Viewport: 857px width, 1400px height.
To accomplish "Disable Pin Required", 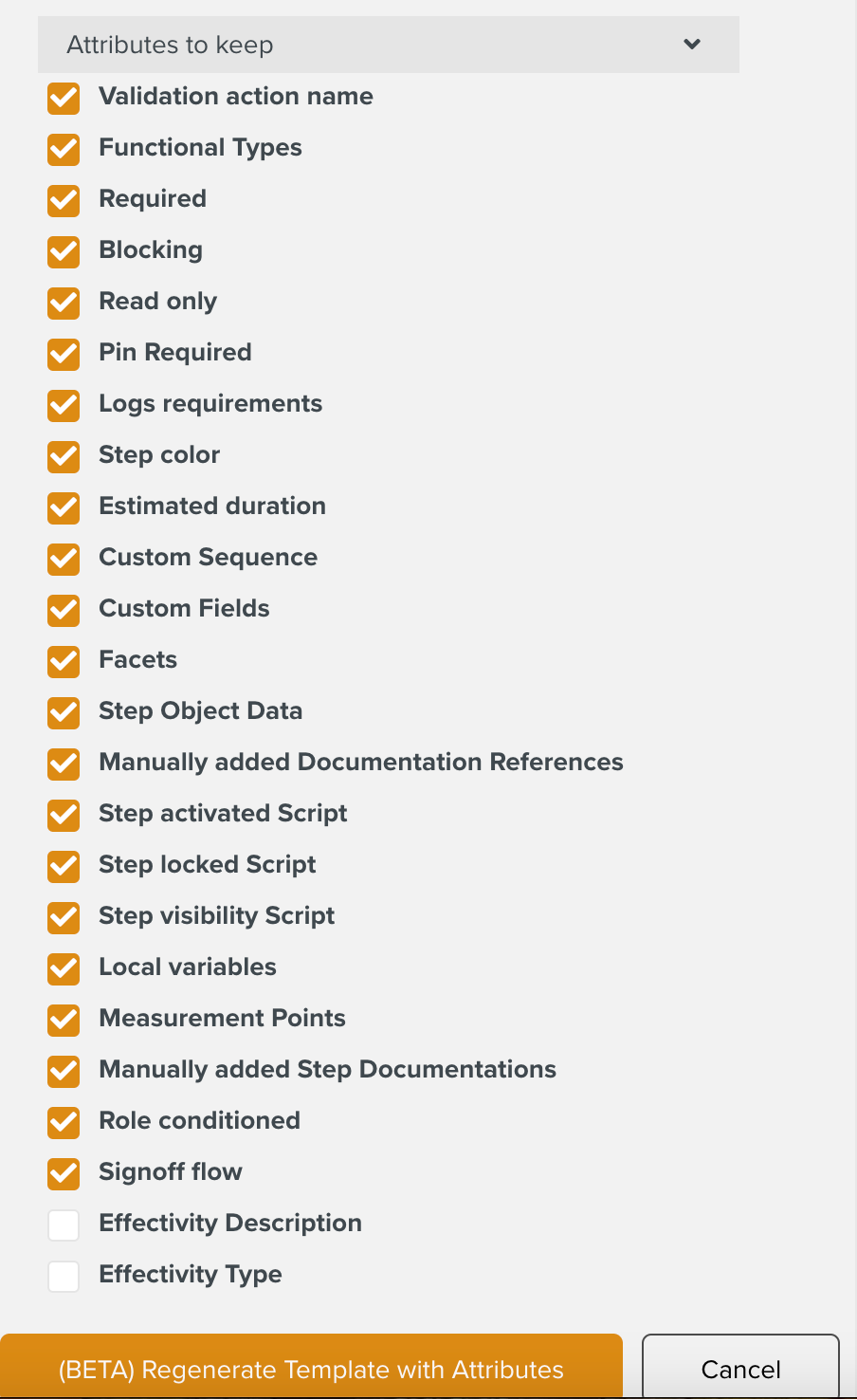I will pos(63,354).
